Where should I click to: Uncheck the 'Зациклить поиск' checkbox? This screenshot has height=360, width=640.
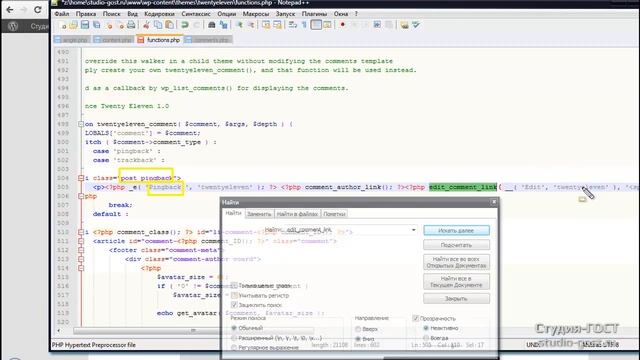234,305
